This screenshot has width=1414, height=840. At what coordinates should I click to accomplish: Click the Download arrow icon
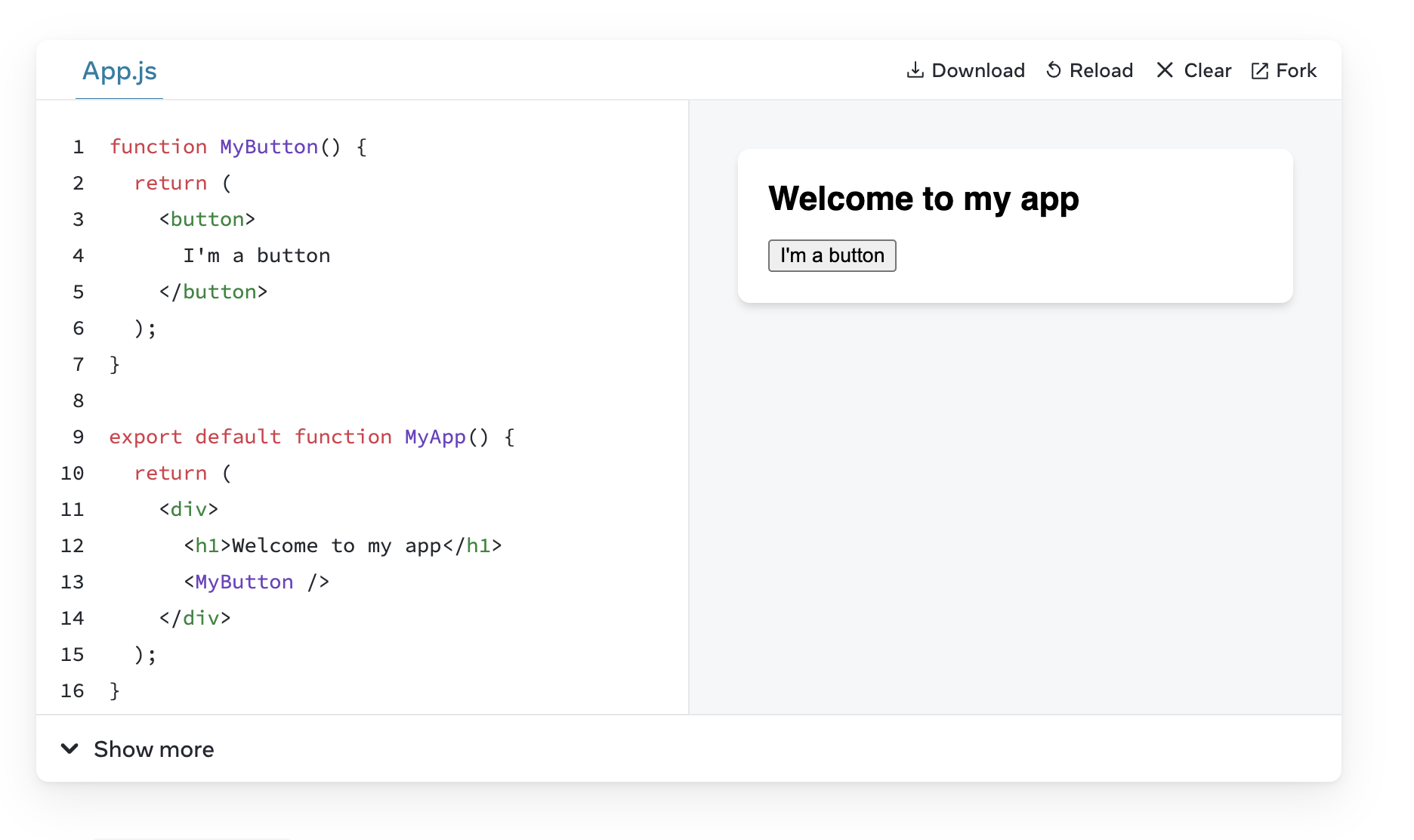click(915, 70)
